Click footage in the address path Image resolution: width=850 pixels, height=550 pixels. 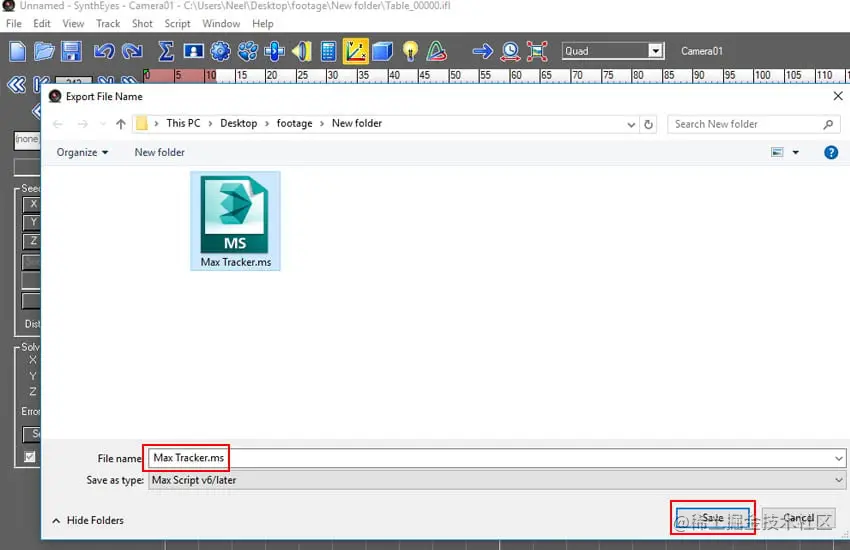coord(294,124)
